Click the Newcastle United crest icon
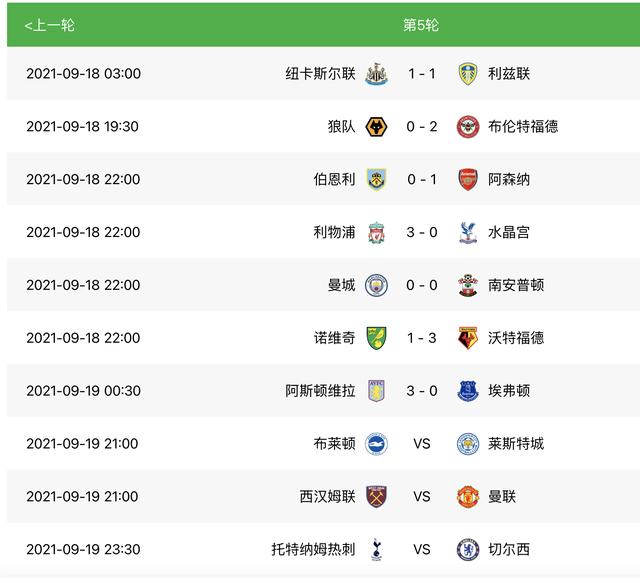640x578 pixels. (x=376, y=74)
